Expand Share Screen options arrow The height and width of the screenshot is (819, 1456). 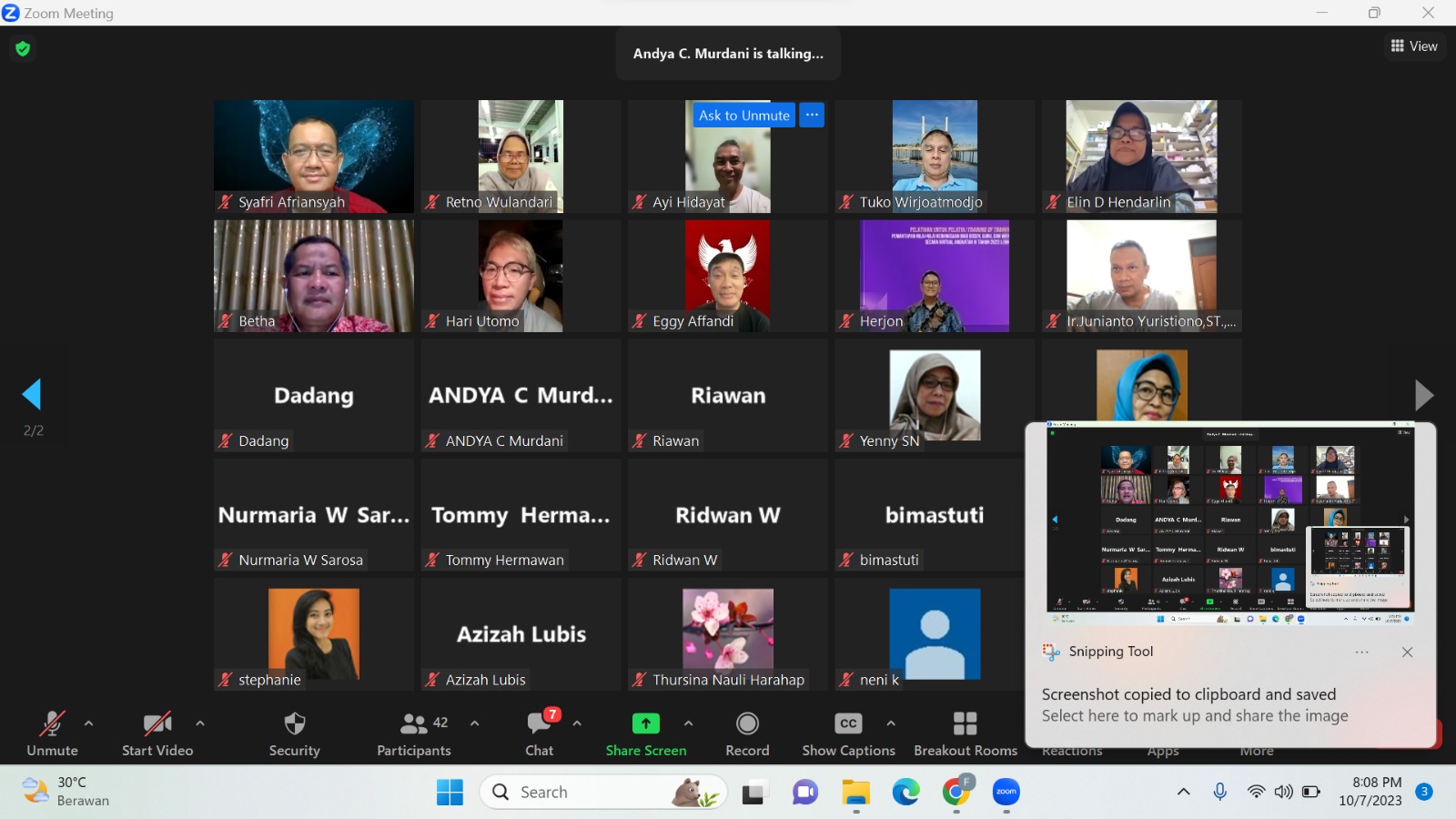pyautogui.click(x=689, y=723)
